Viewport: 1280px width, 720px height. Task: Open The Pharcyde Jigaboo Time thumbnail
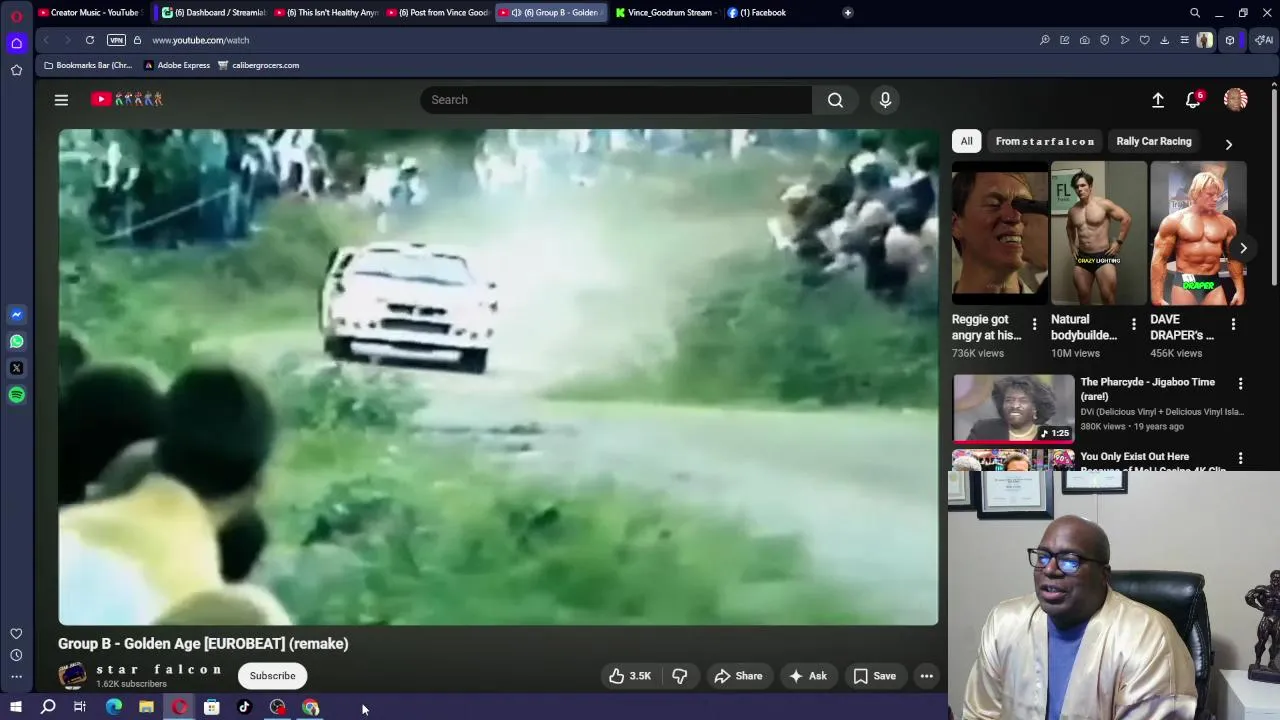[x=1013, y=408]
